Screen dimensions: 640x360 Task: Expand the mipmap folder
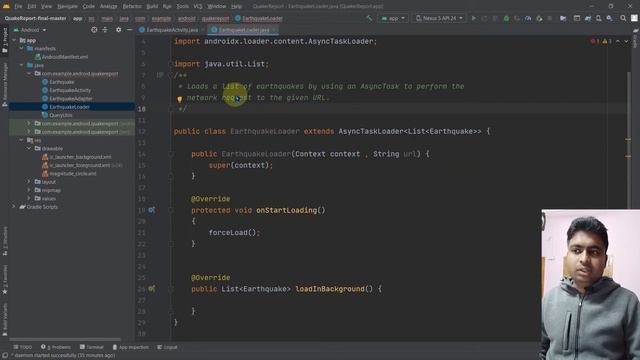tap(29, 190)
